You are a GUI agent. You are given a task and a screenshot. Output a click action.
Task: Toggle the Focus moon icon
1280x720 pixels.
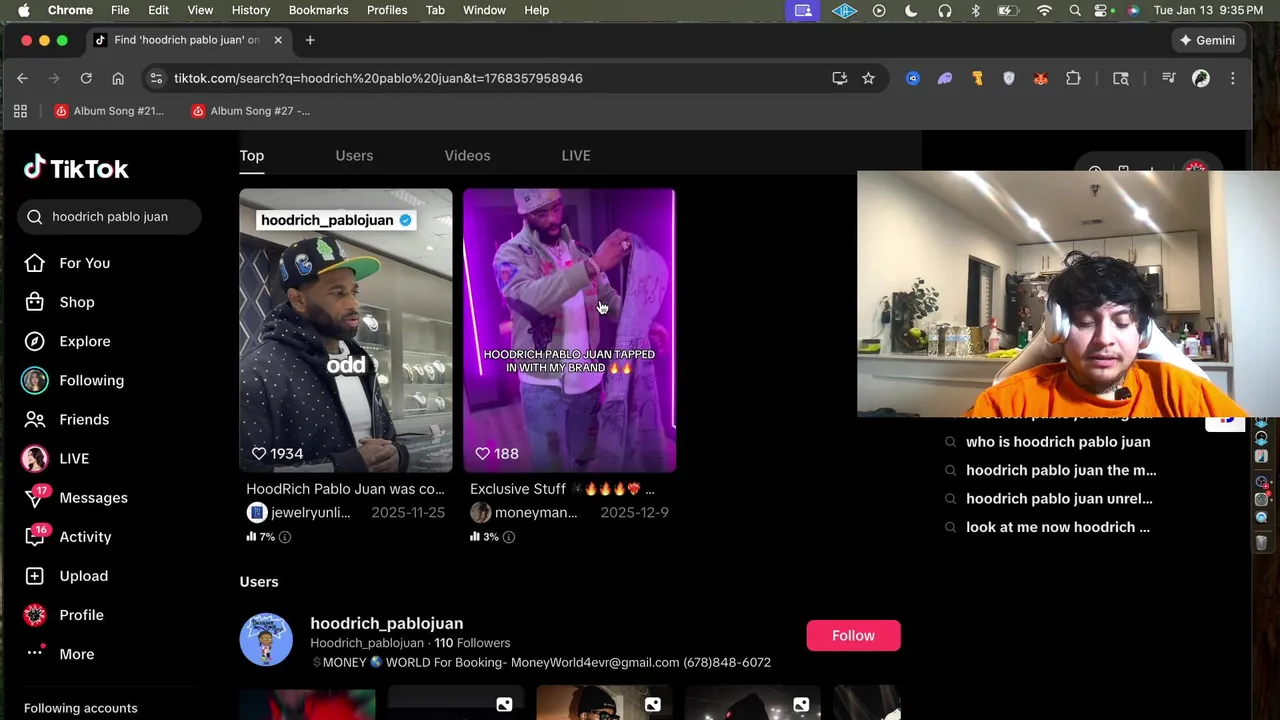911,10
